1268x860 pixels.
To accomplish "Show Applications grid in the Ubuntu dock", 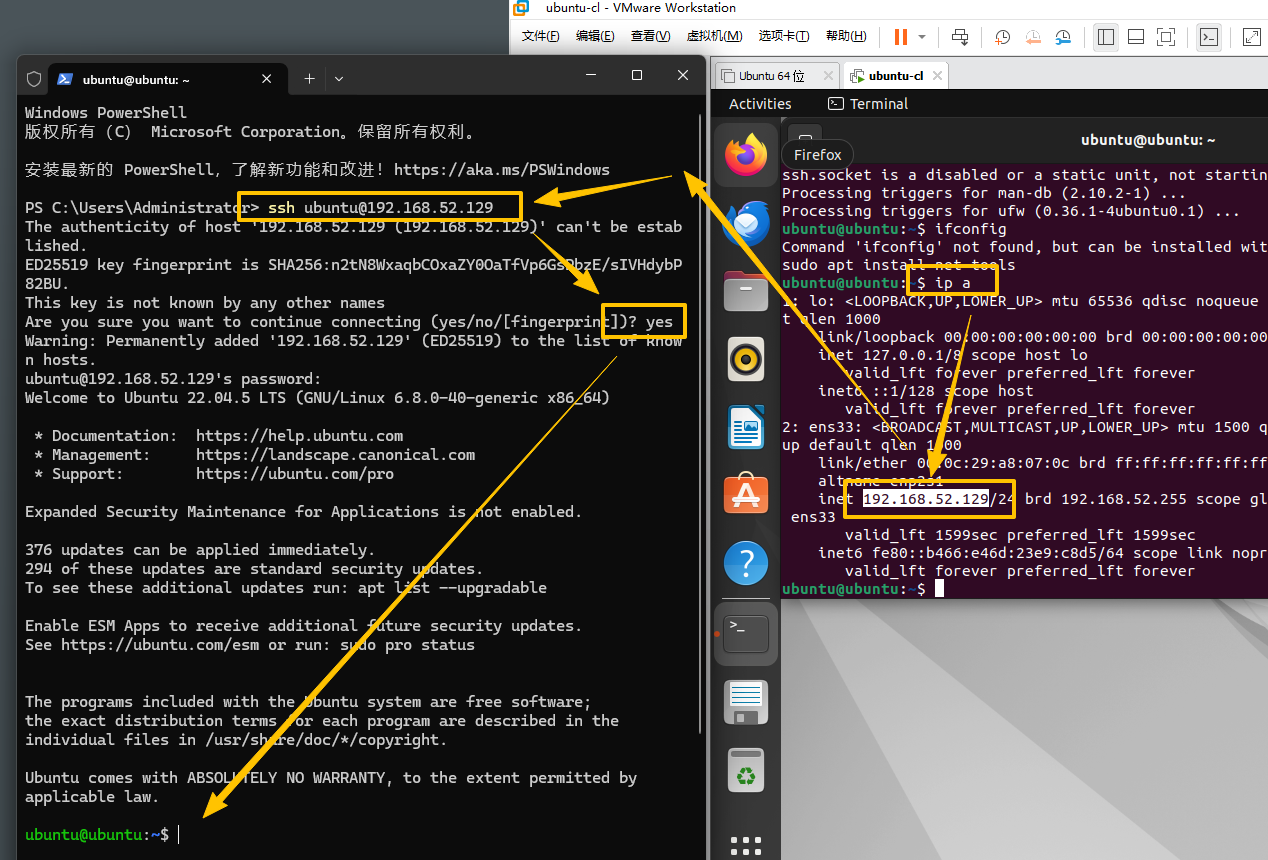I will tap(746, 846).
